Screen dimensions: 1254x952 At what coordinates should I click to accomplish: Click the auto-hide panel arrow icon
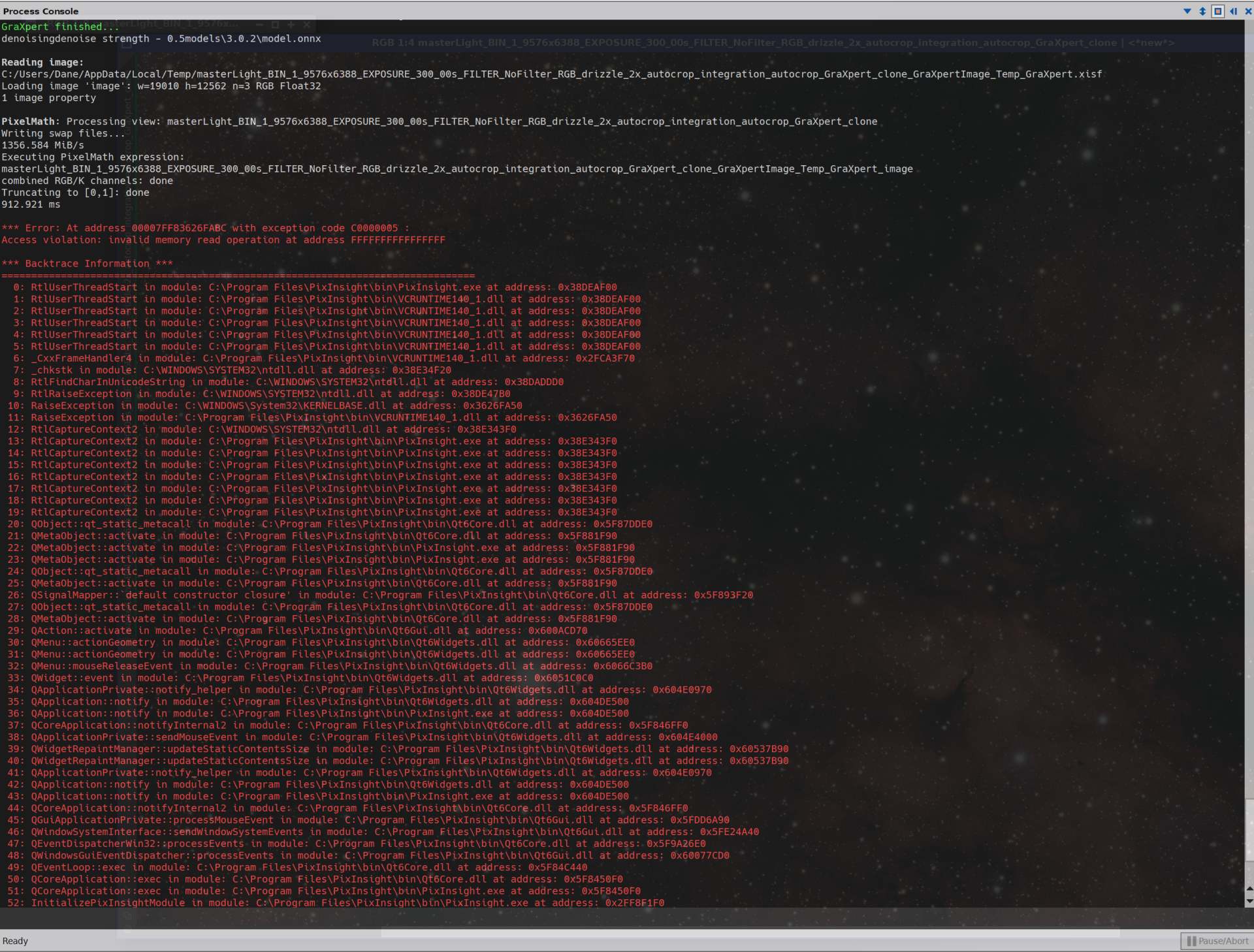pos(1233,11)
